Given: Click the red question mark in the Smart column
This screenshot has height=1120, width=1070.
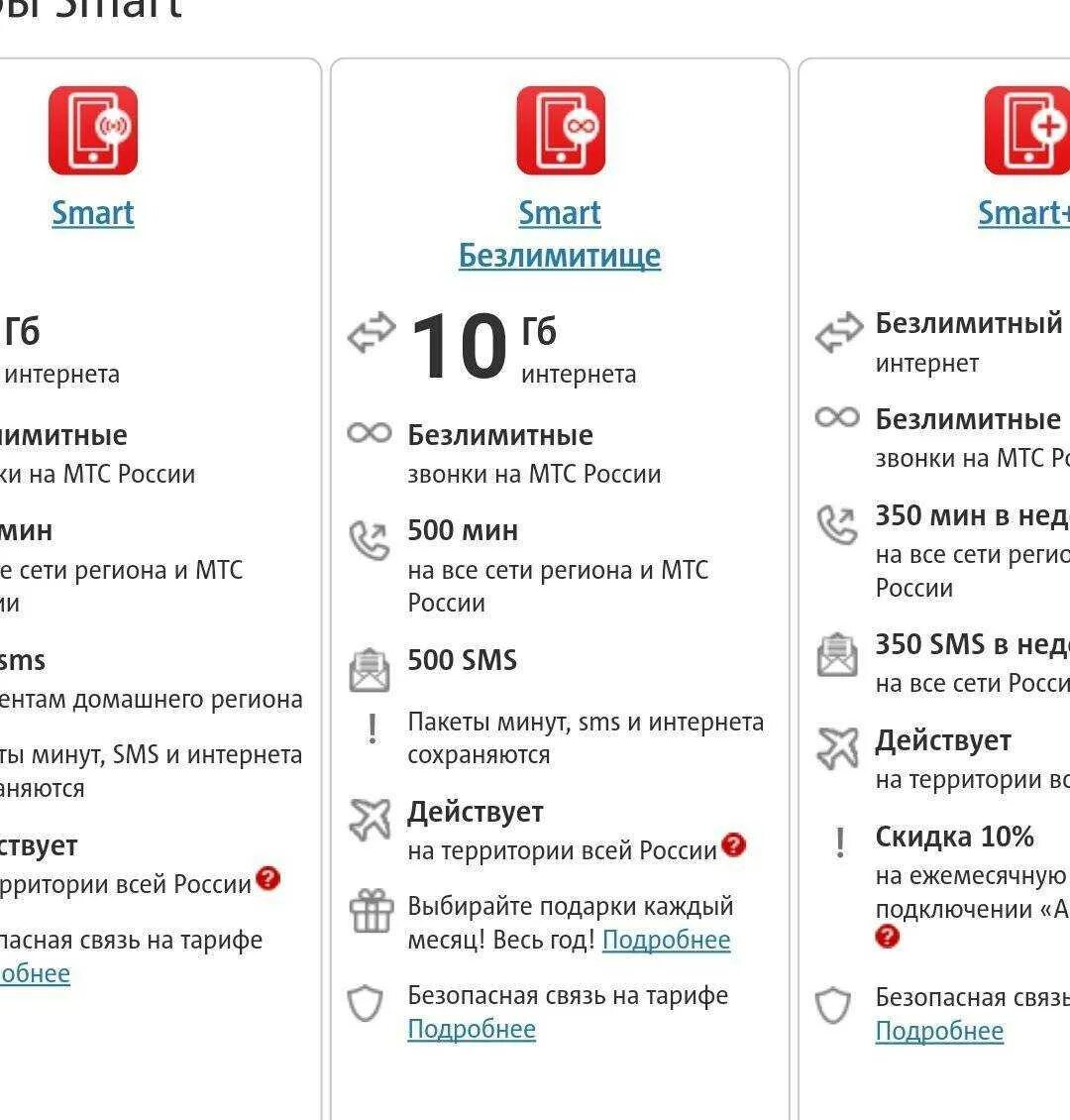Looking at the screenshot, I should [267, 878].
